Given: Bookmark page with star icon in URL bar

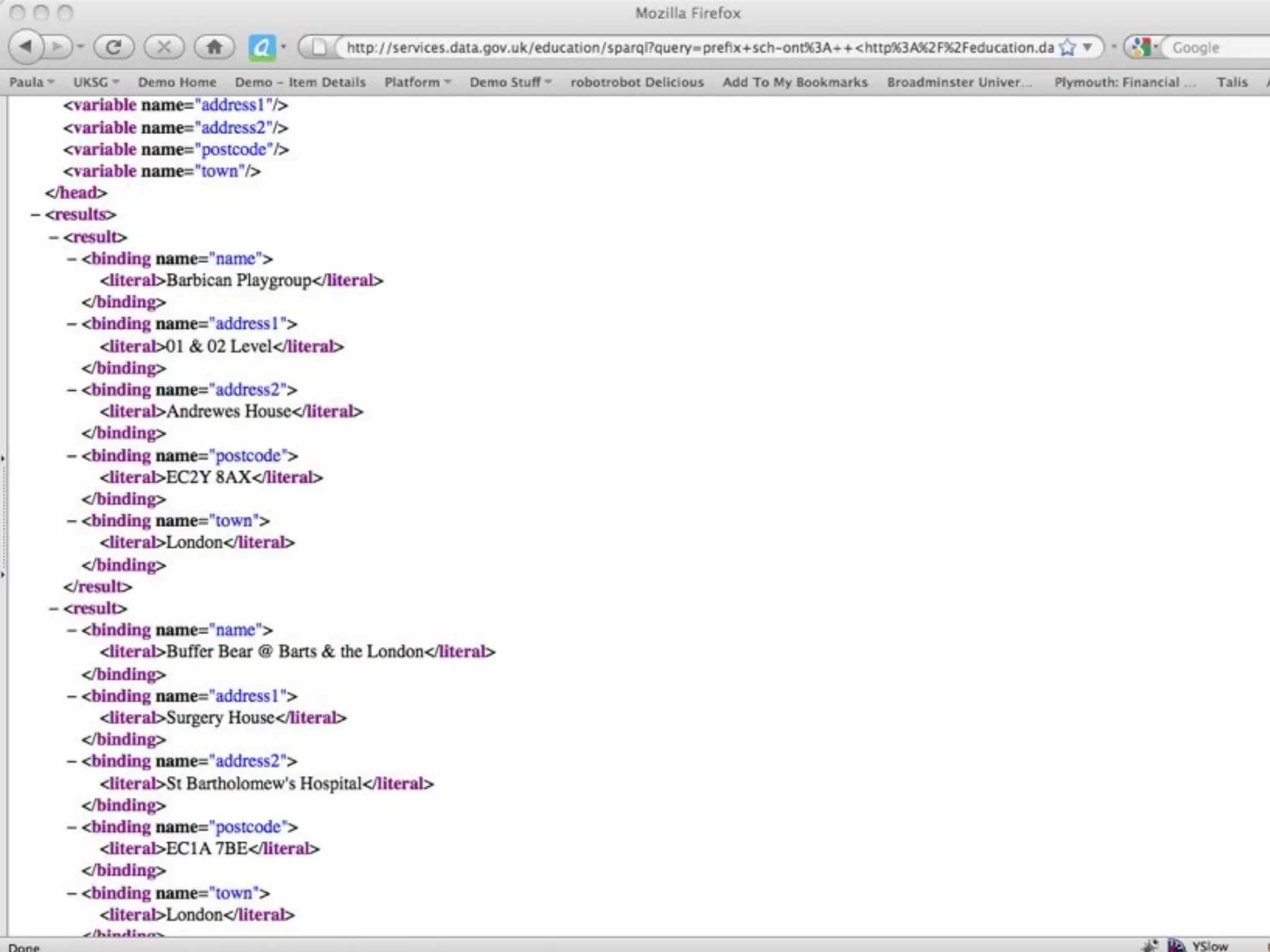Looking at the screenshot, I should pos(1067,47).
